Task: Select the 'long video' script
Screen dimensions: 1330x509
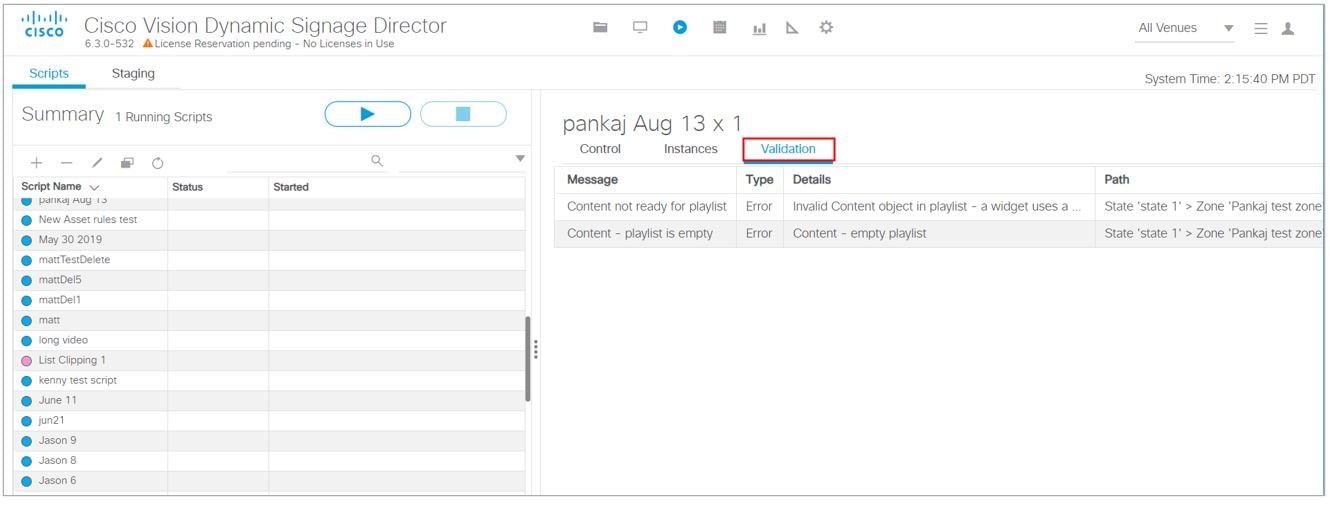Action: coord(269,340)
